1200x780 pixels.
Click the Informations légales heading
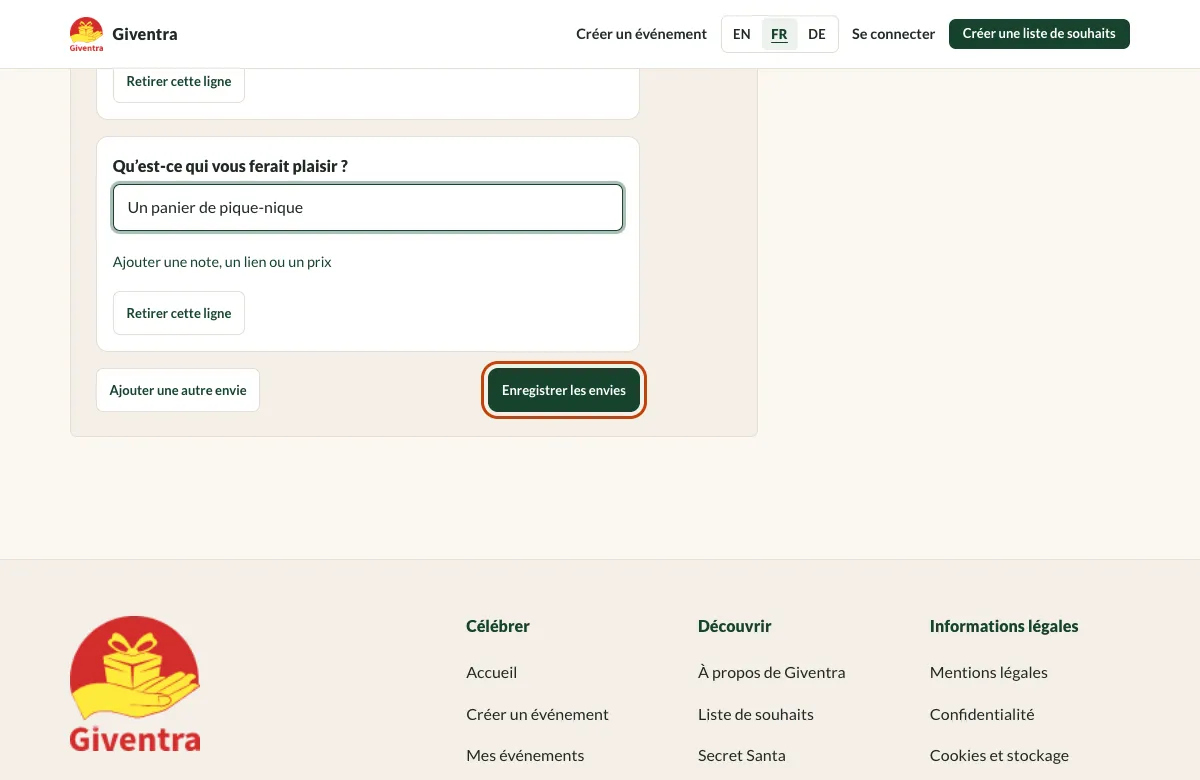click(1004, 626)
